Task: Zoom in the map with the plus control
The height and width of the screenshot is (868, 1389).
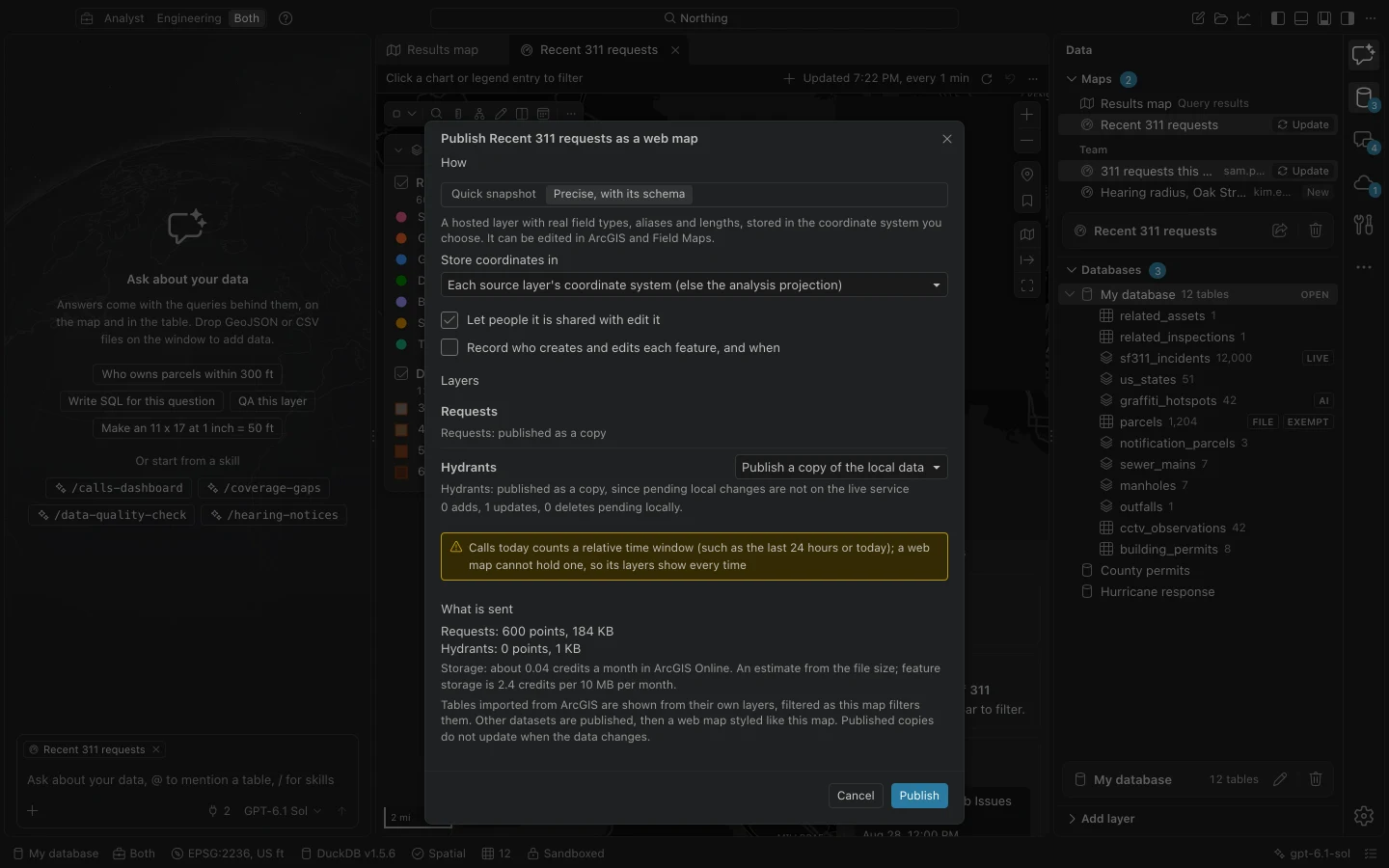Action: tap(1027, 114)
